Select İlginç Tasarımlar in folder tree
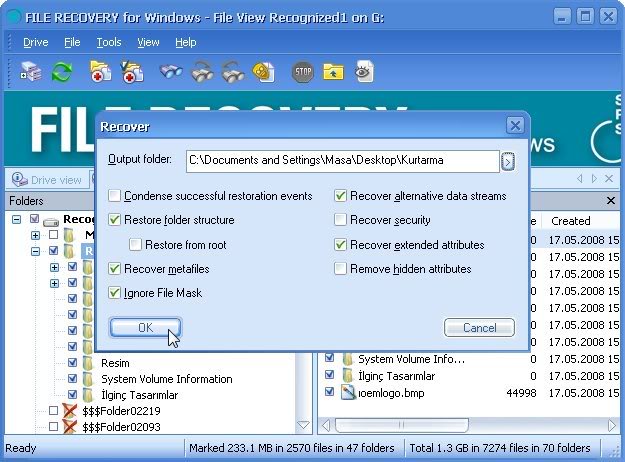This screenshot has height=462, width=625. (x=140, y=395)
